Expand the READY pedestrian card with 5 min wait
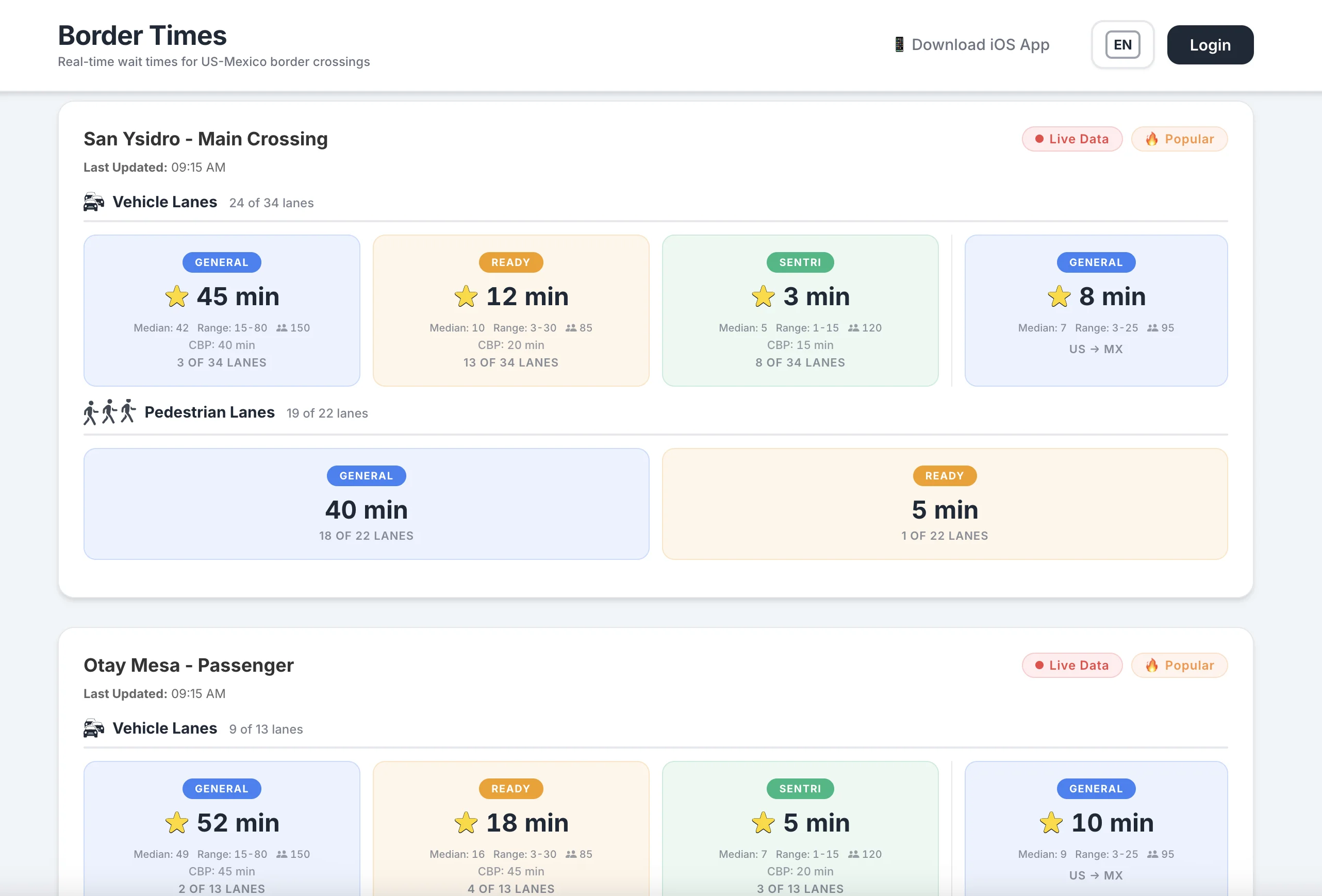Screen dimensions: 1322x896 [944, 504]
